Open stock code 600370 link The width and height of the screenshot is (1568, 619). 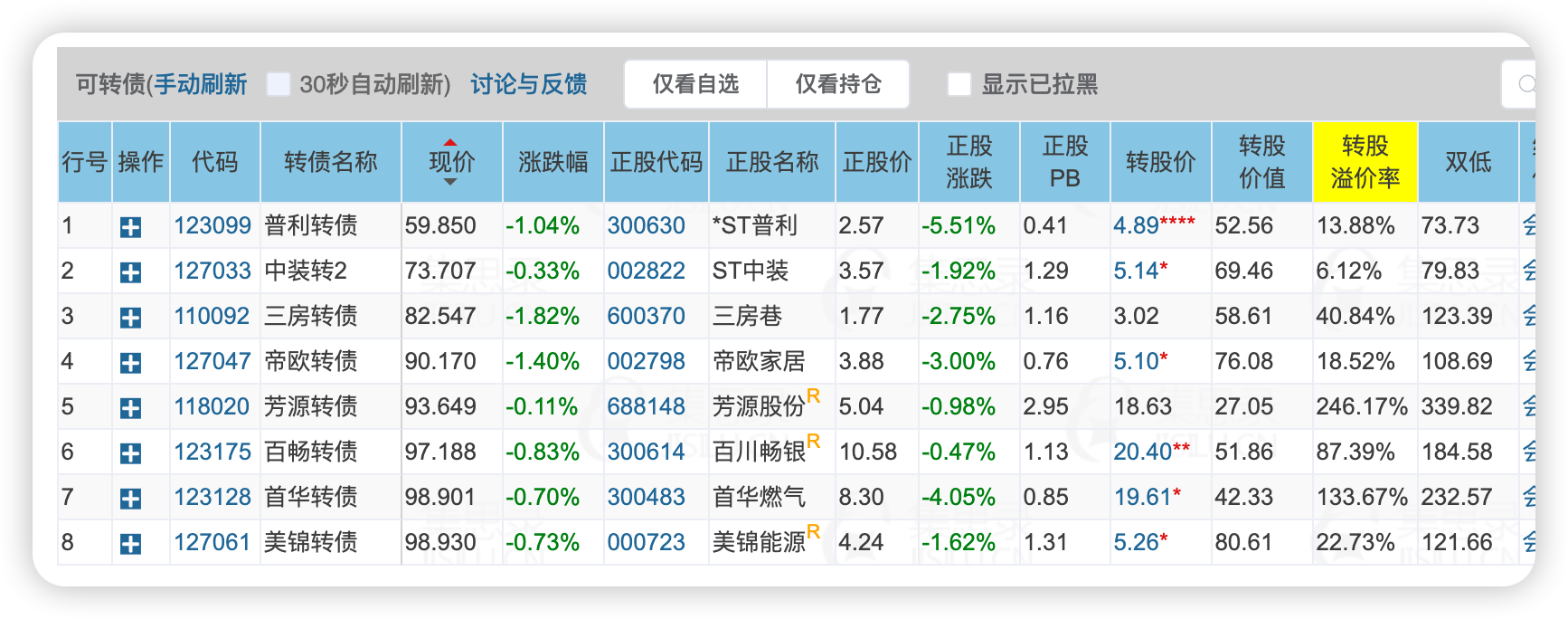point(647,316)
